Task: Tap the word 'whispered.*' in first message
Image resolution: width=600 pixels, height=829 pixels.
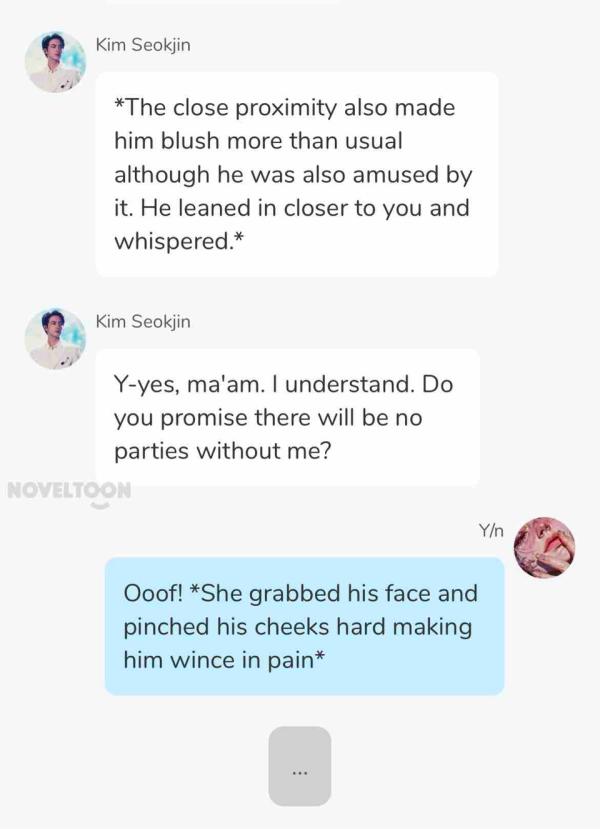Action: (x=179, y=241)
